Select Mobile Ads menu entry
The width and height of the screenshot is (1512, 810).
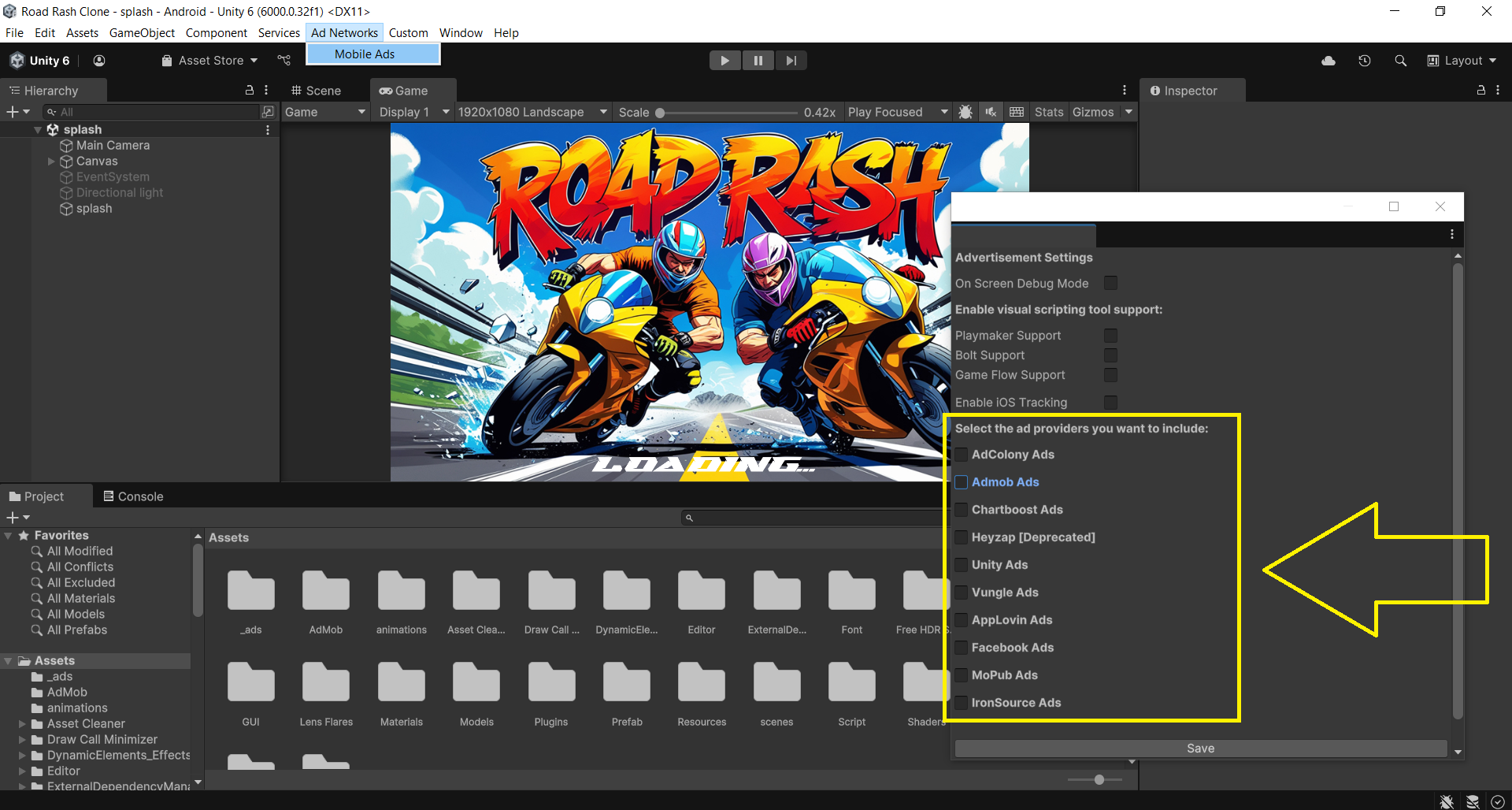pyautogui.click(x=365, y=54)
